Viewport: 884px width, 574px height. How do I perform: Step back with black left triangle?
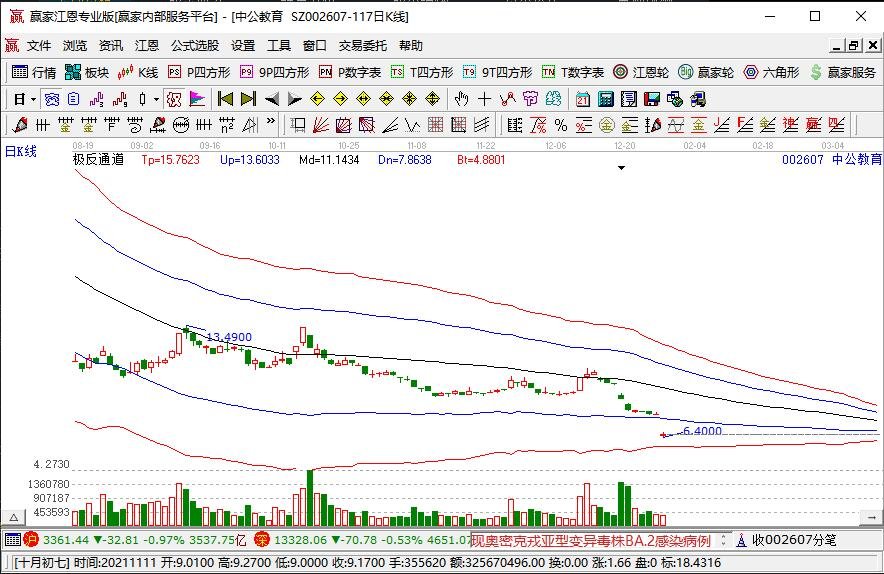[272, 100]
